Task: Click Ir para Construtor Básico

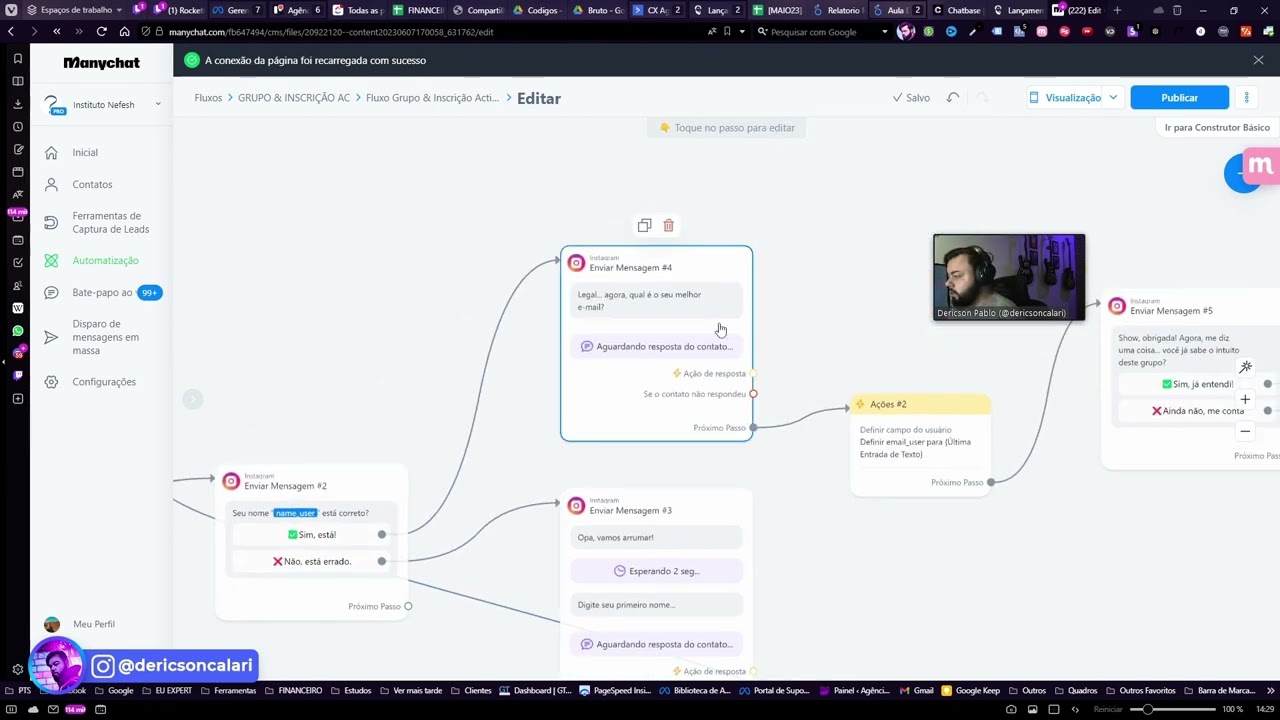Action: 1217,128
